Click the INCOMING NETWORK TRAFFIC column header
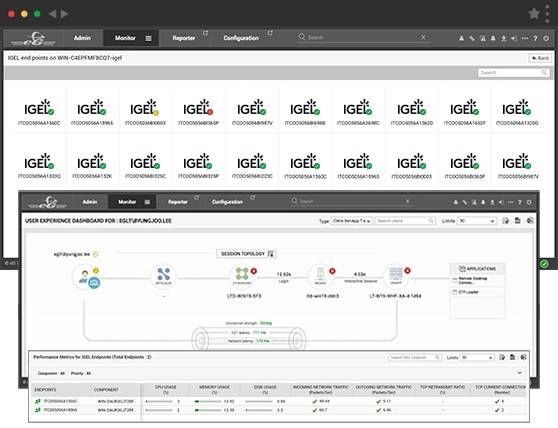The width and height of the screenshot is (558, 428). coord(320,390)
